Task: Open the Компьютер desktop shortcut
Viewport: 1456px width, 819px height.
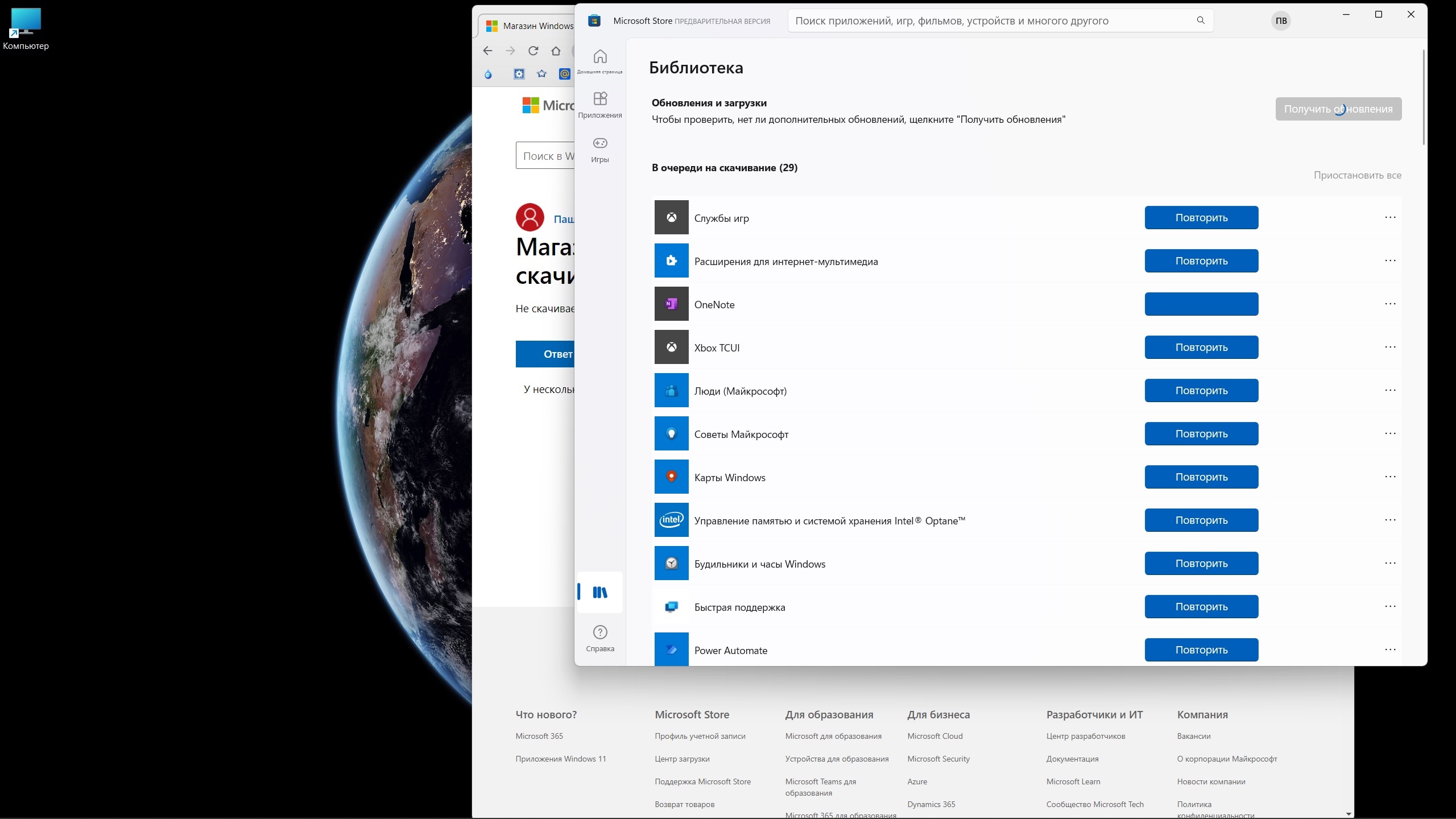Action: 26,29
